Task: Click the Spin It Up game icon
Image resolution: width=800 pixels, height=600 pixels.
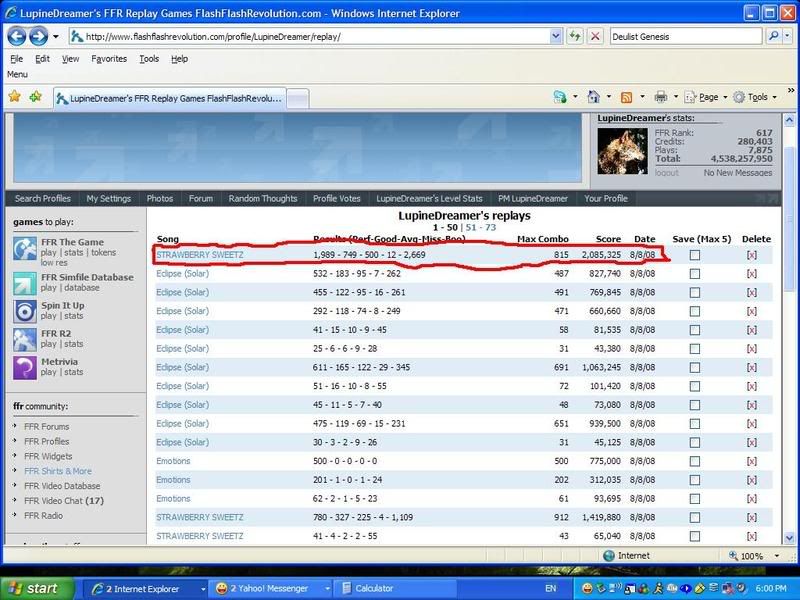Action: click(25, 311)
